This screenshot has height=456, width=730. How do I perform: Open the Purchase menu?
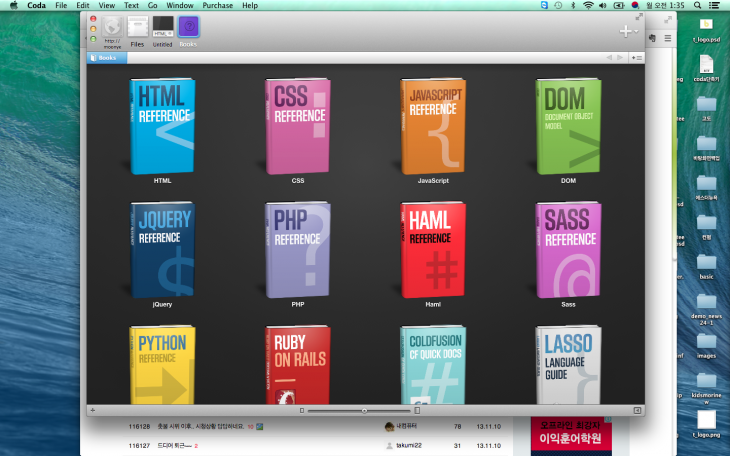coord(217,5)
